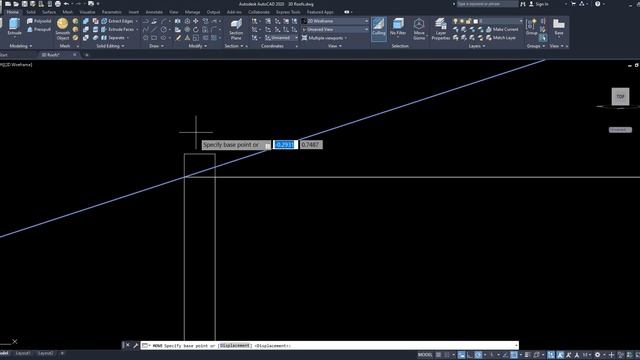Open the Manage ribbon tab

tap(192, 12)
